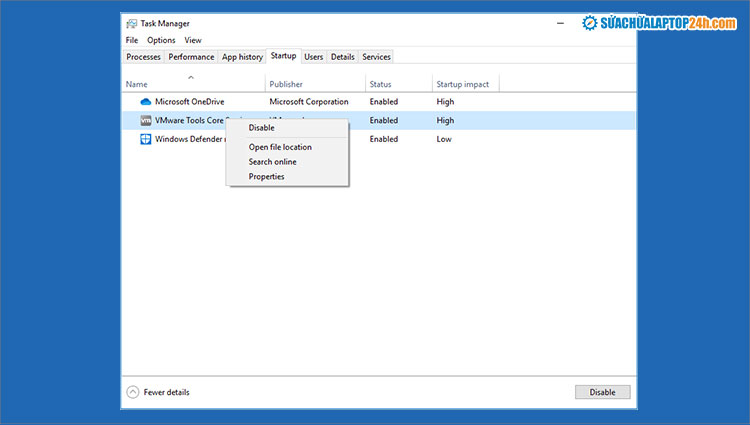Screen dimensions: 750x425
Task: Go to the App history tab
Action: (242, 57)
